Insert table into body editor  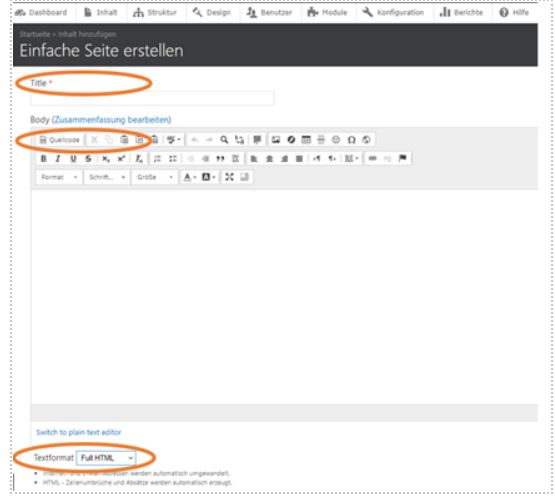point(306,140)
